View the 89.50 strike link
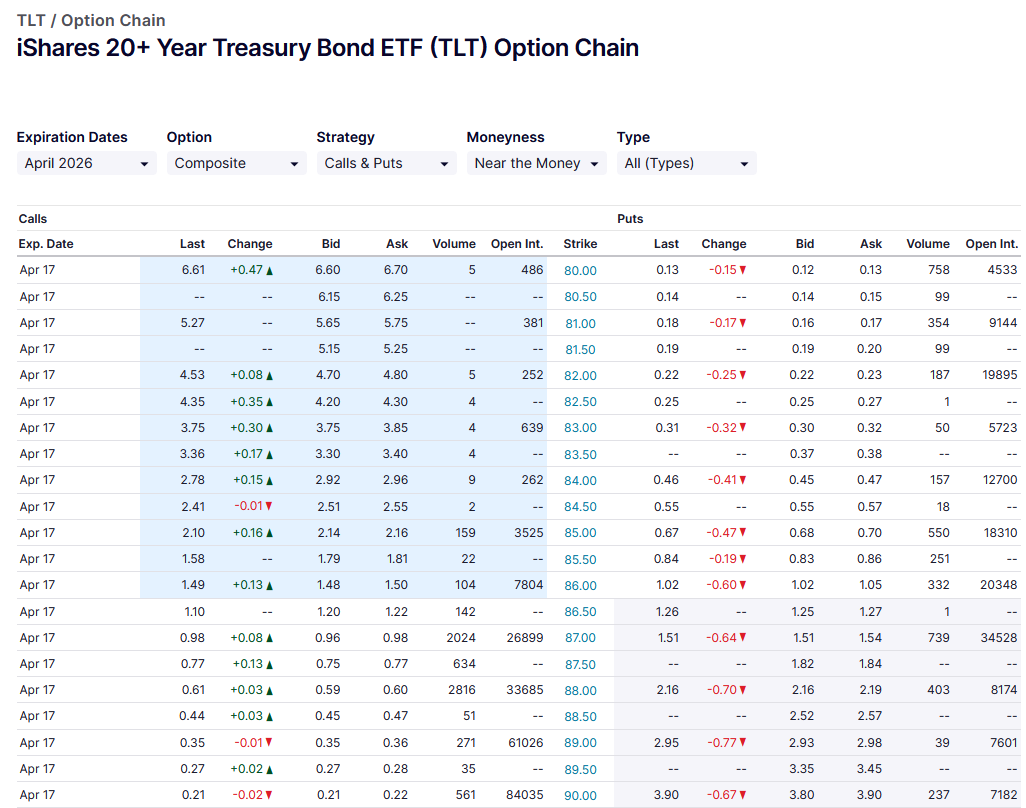Viewport: 1026px width, 808px height. coord(580,769)
